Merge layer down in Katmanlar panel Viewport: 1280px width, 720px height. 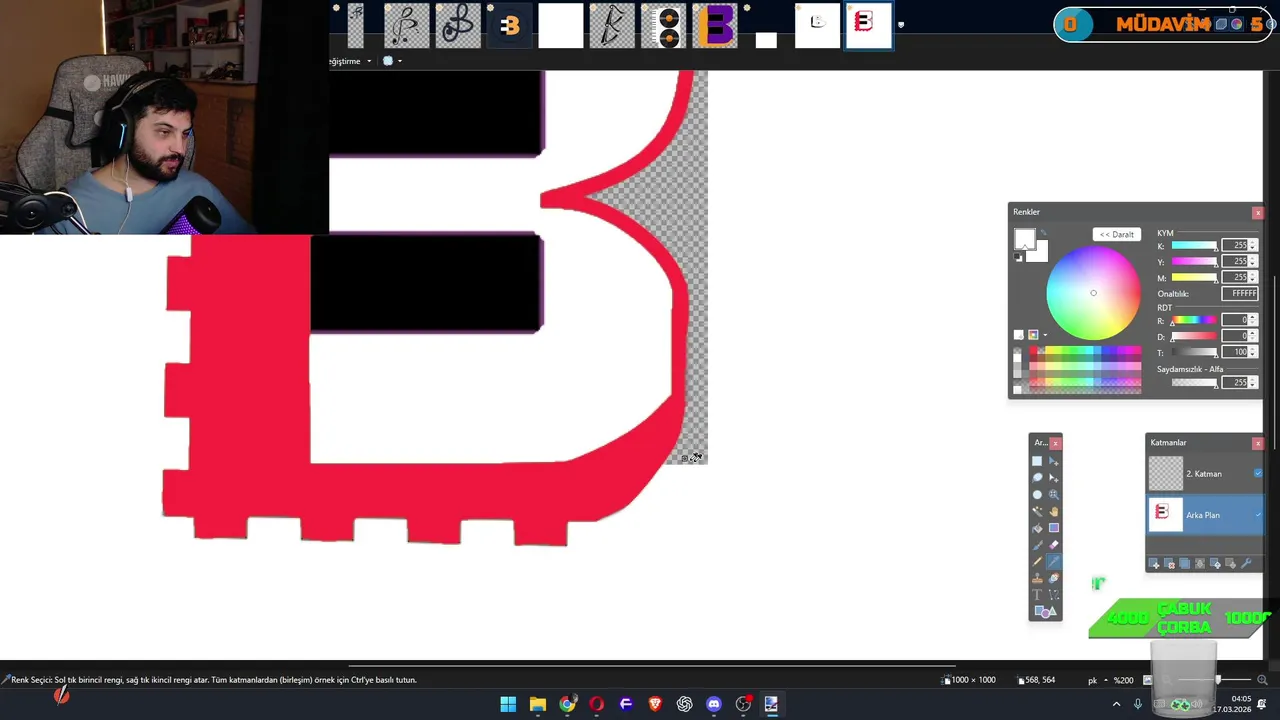pyautogui.click(x=1200, y=563)
